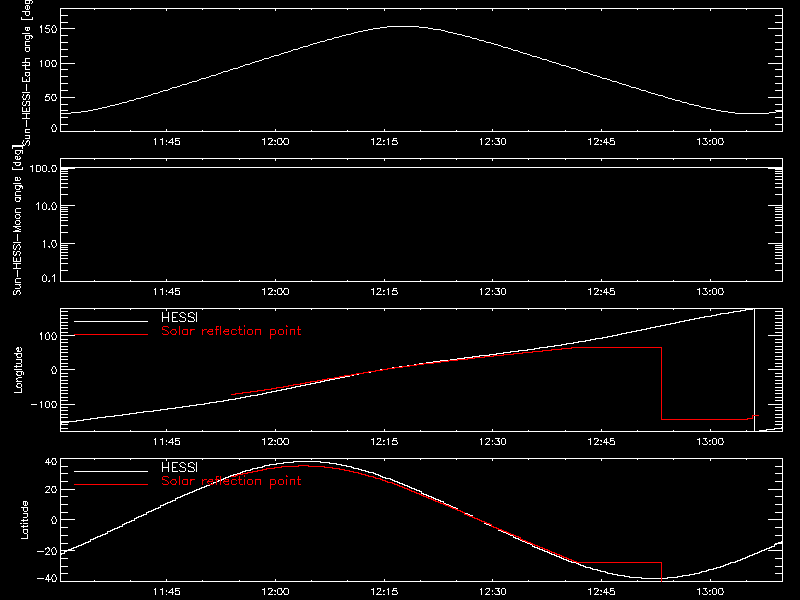Click the Latitude axis title
This screenshot has width=800, height=600.
(24, 520)
